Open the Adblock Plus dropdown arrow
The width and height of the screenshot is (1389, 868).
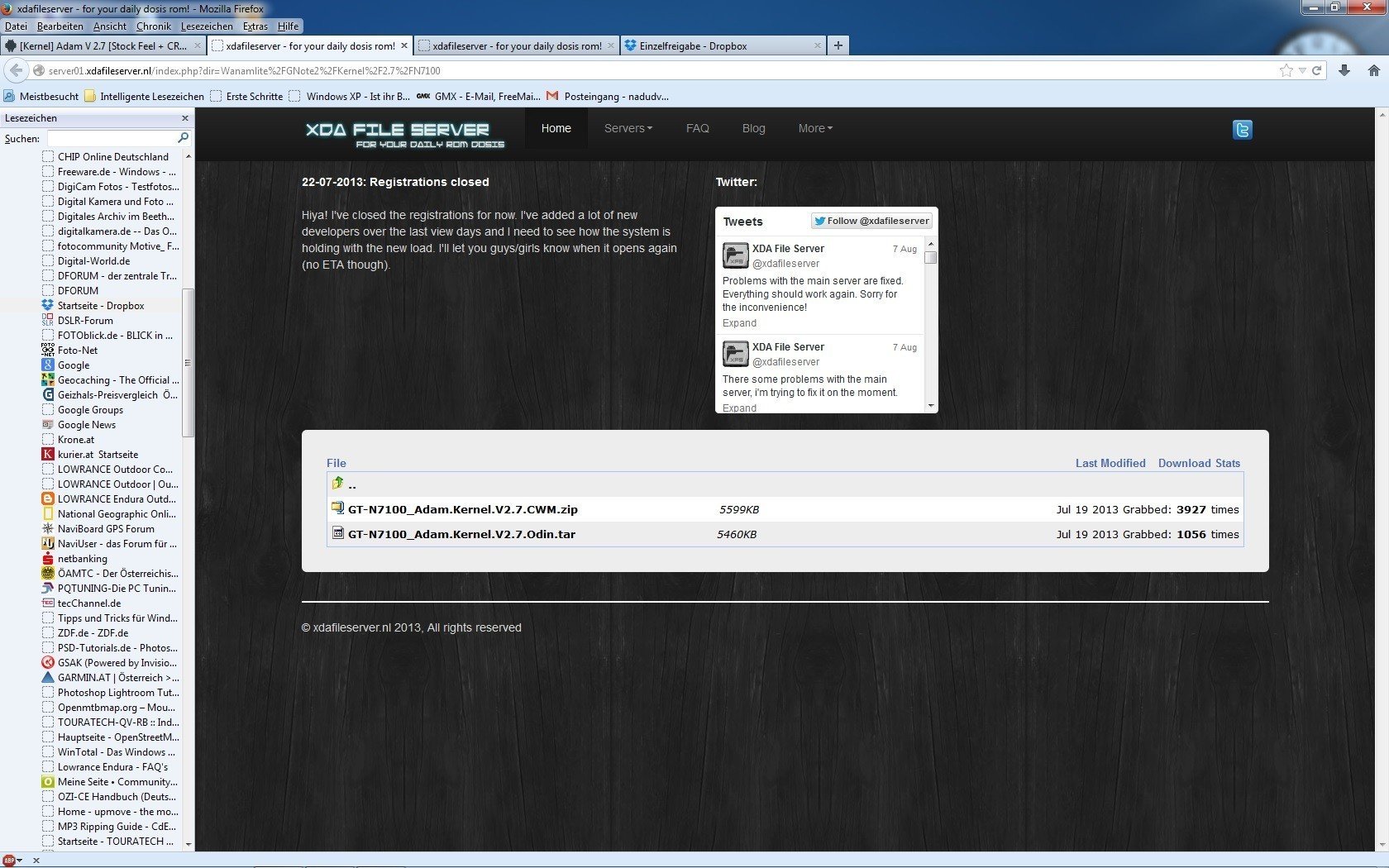(20, 861)
